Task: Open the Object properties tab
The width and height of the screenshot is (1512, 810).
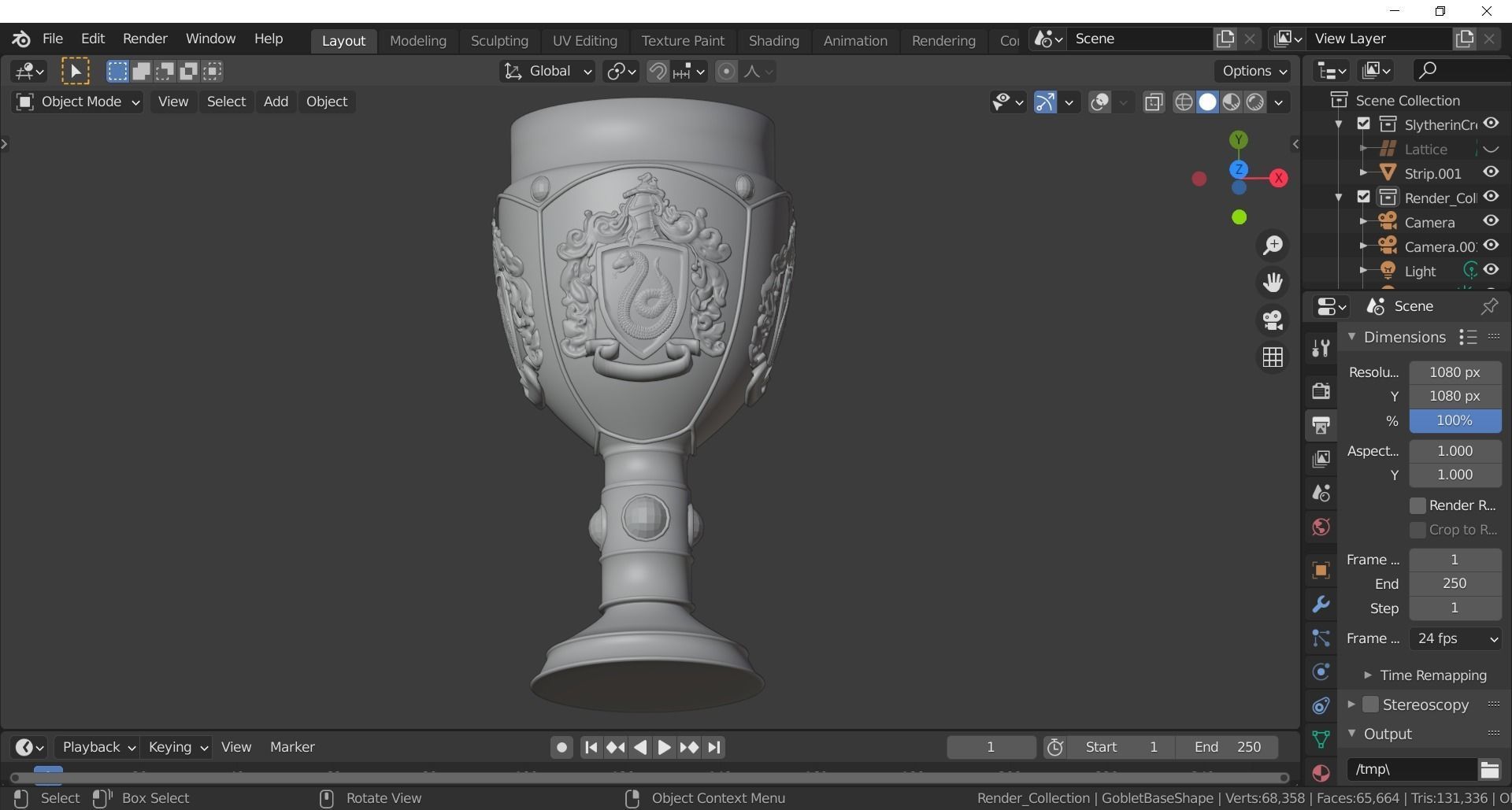Action: point(1321,570)
